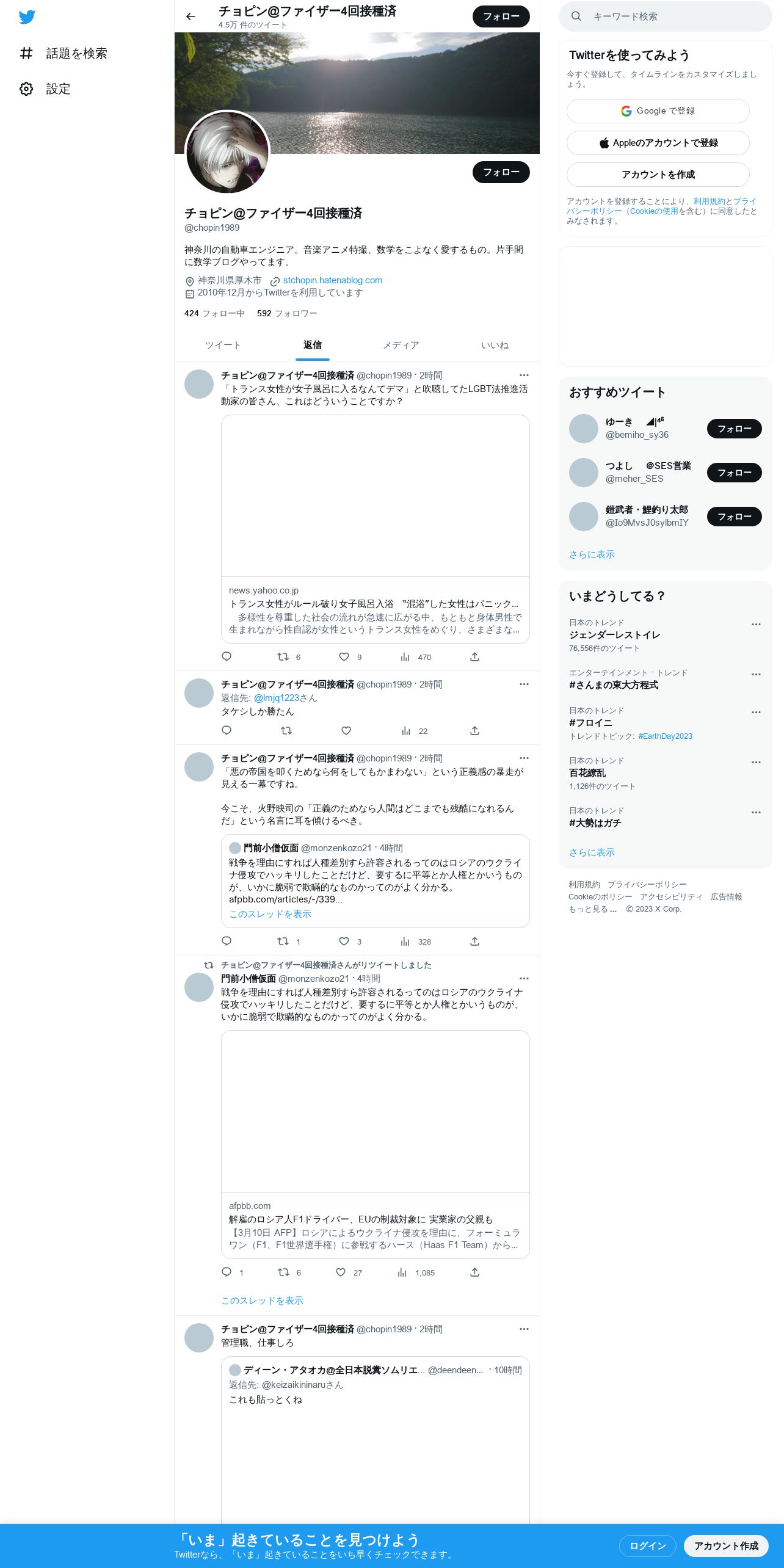Image resolution: width=784 pixels, height=1568 pixels.
Task: Switch to メディア tab
Action: (401, 345)
